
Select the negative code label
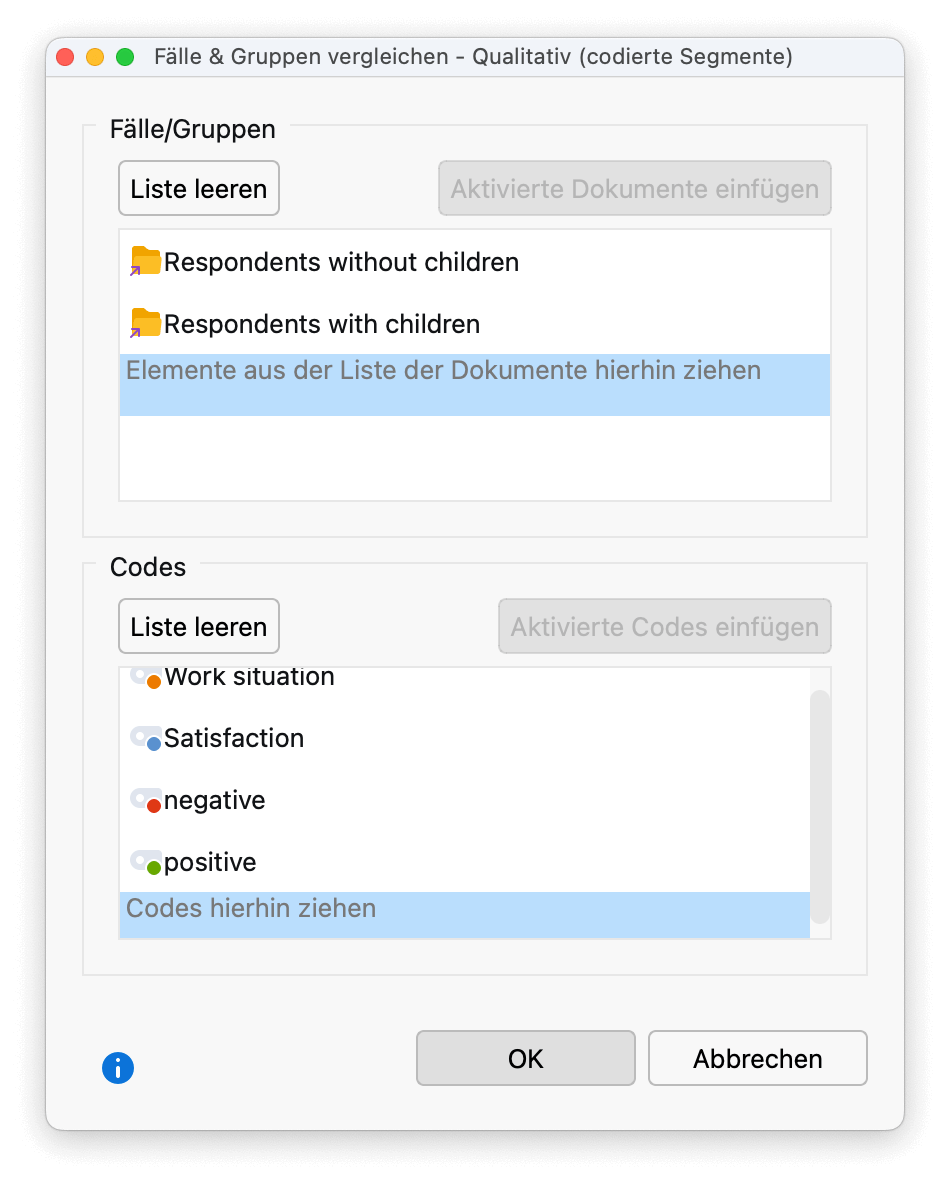[214, 801]
